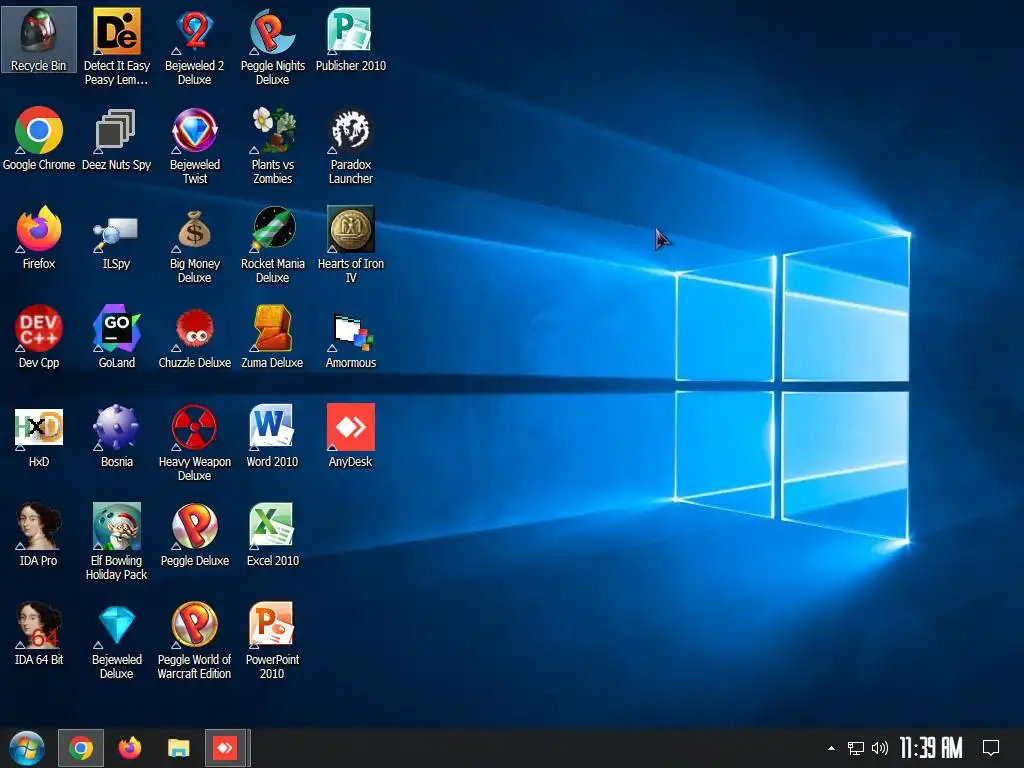Image resolution: width=1024 pixels, height=768 pixels.
Task: Open the clock showing 11:39 AM
Action: (931, 748)
